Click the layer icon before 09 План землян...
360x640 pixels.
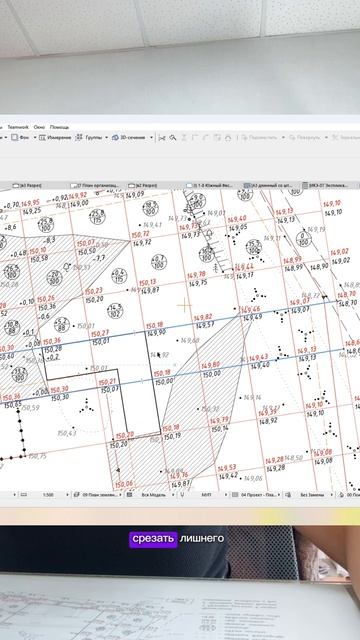(x=76, y=495)
